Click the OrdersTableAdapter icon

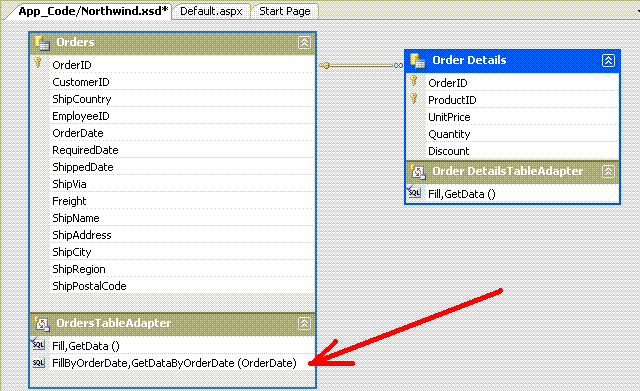tap(42, 323)
